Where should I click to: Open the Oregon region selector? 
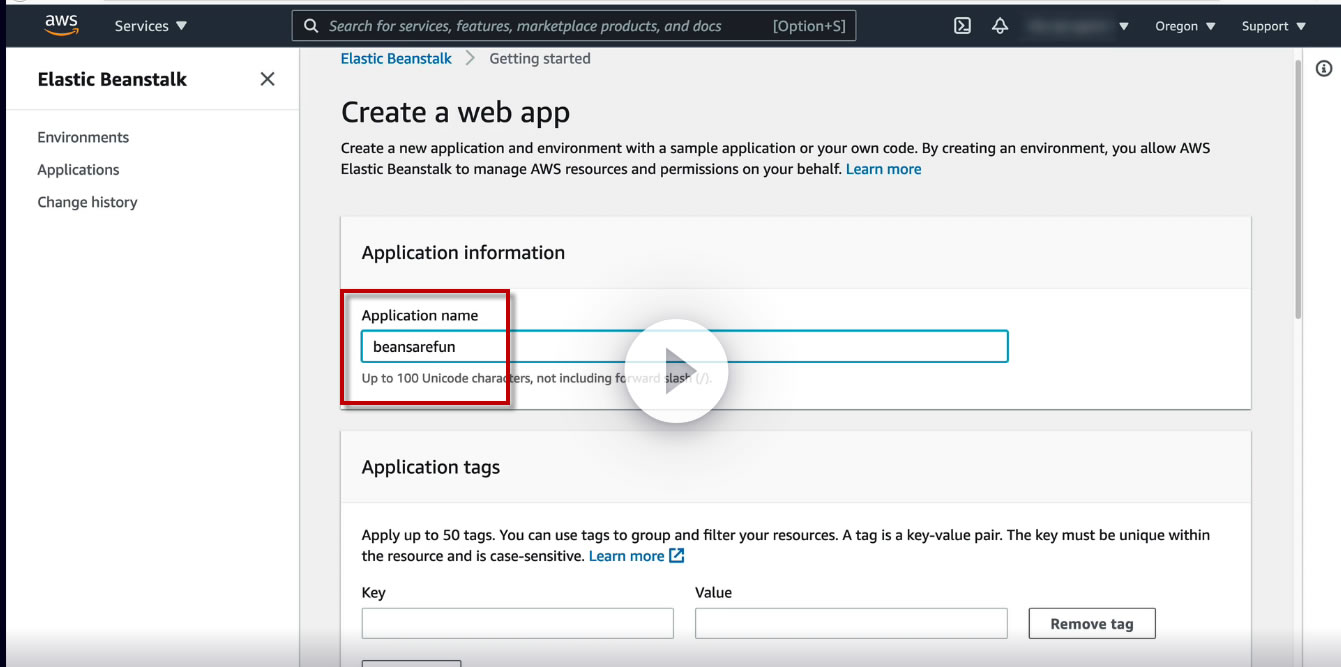pyautogui.click(x=1185, y=26)
